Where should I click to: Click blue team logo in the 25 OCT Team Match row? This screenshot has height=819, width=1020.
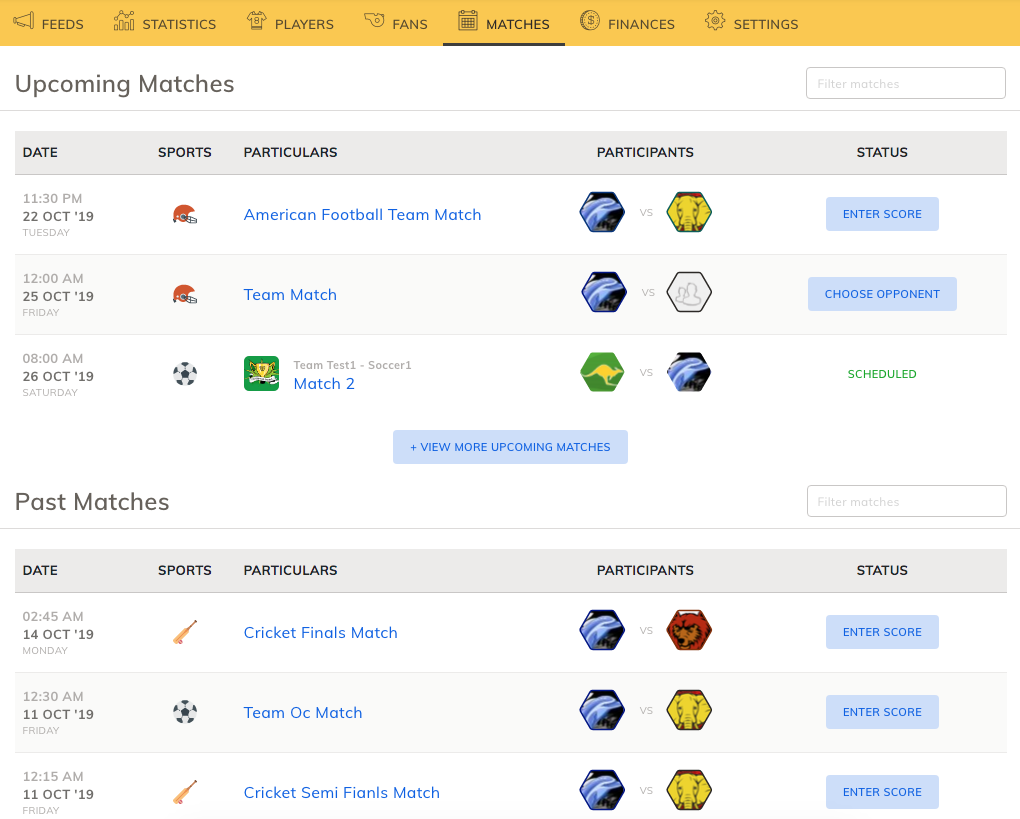point(604,292)
